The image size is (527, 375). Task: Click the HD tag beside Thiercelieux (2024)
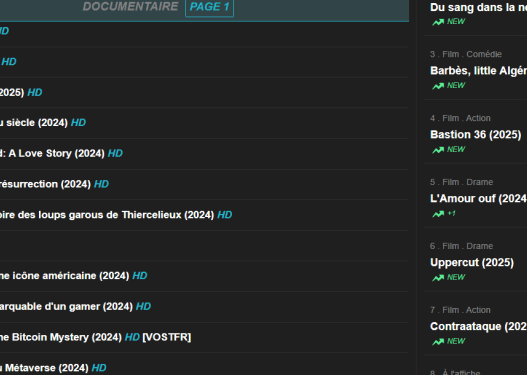(225, 215)
